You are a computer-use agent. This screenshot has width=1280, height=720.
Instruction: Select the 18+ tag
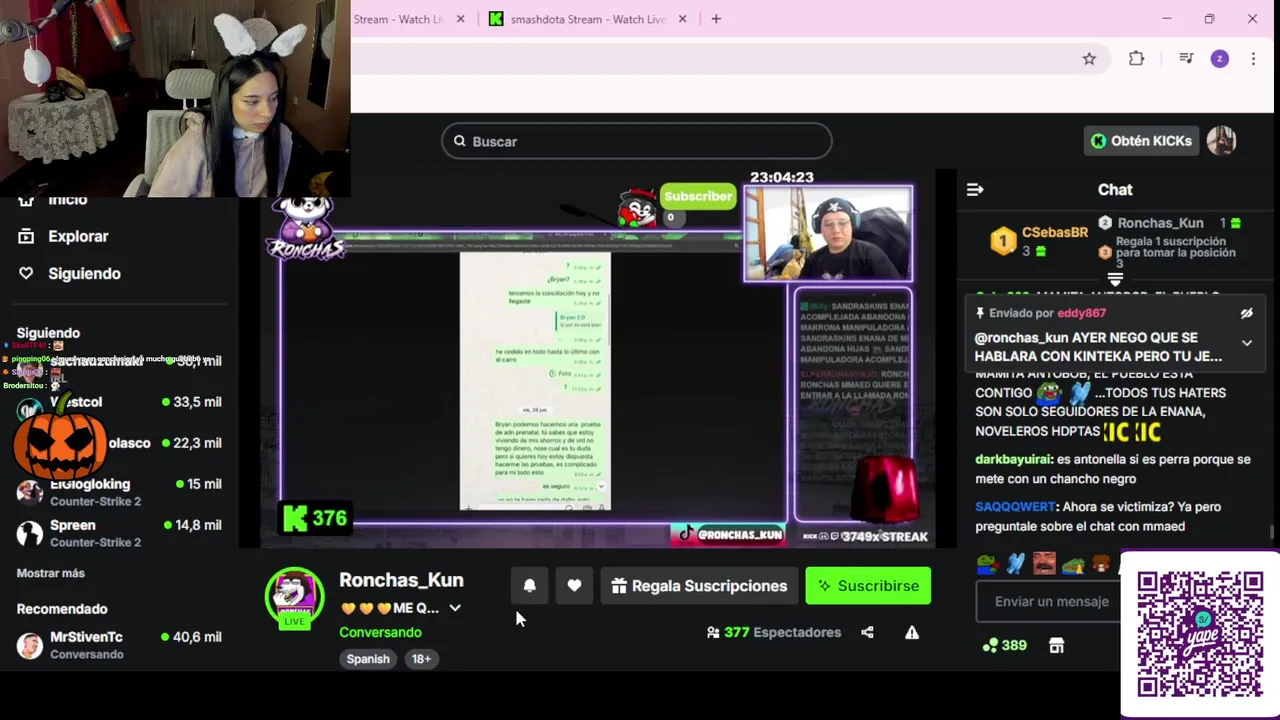tap(421, 659)
